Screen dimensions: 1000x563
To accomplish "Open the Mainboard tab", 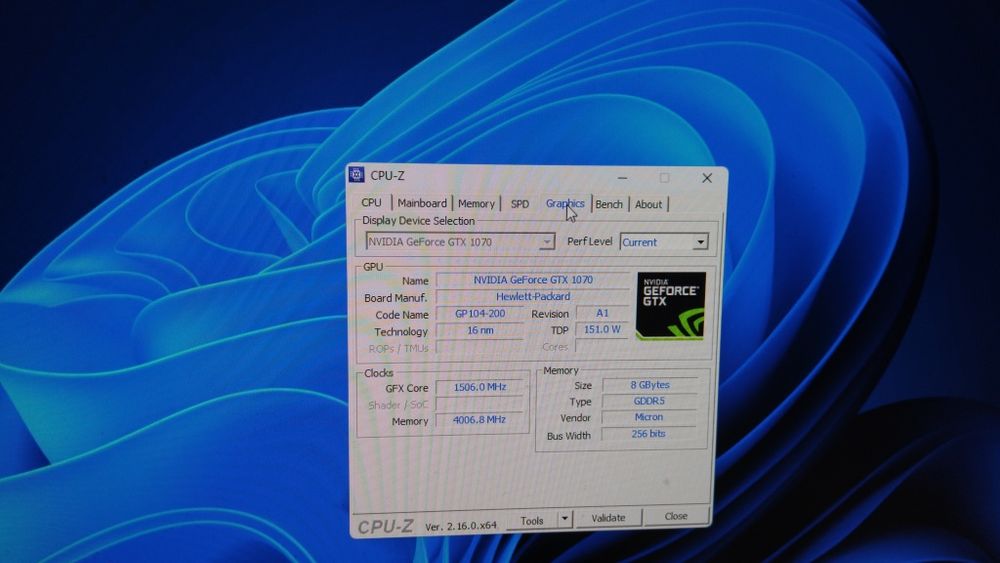I will 422,203.
